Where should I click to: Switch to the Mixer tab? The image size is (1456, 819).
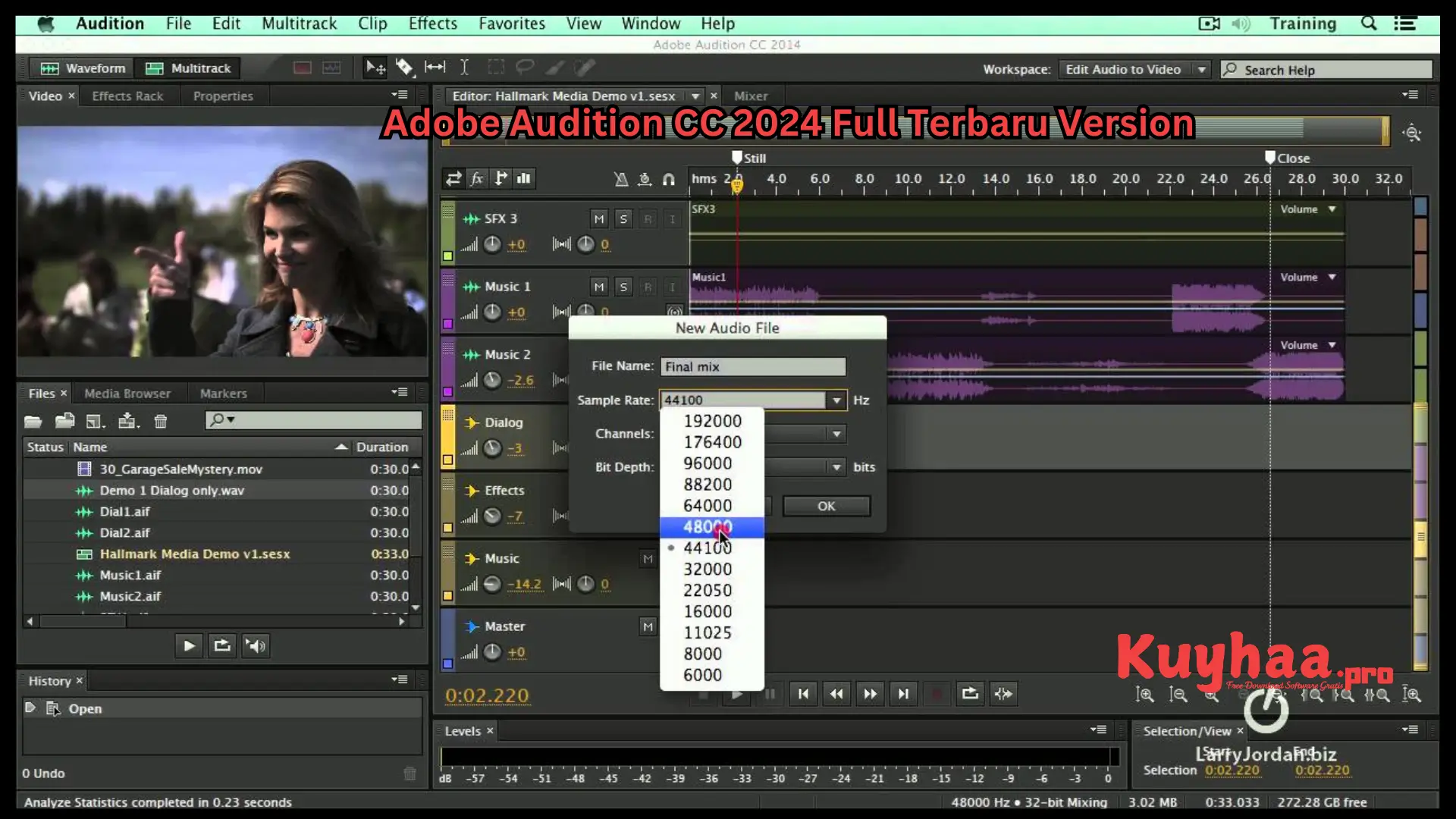pyautogui.click(x=751, y=96)
